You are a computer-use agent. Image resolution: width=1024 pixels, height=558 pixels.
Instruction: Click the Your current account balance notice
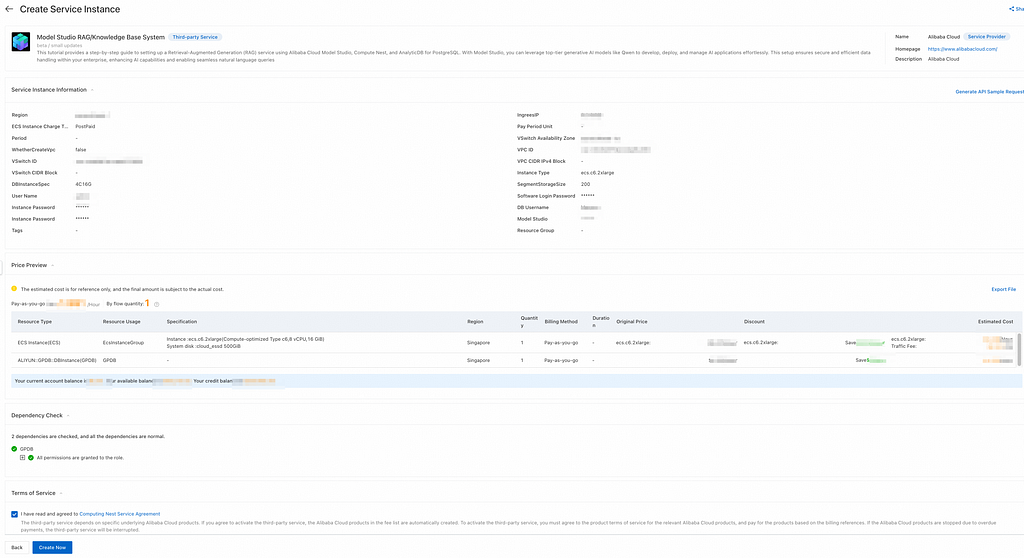coord(517,381)
